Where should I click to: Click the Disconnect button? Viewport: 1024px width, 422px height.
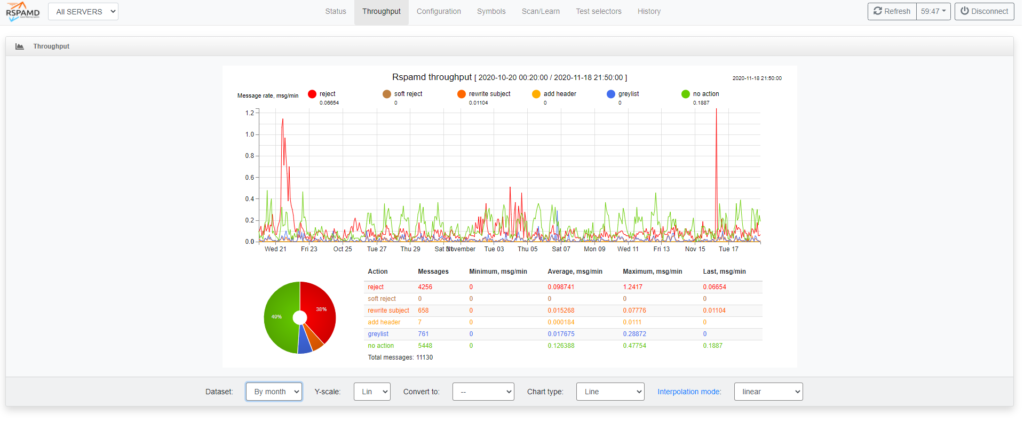[x=984, y=11]
